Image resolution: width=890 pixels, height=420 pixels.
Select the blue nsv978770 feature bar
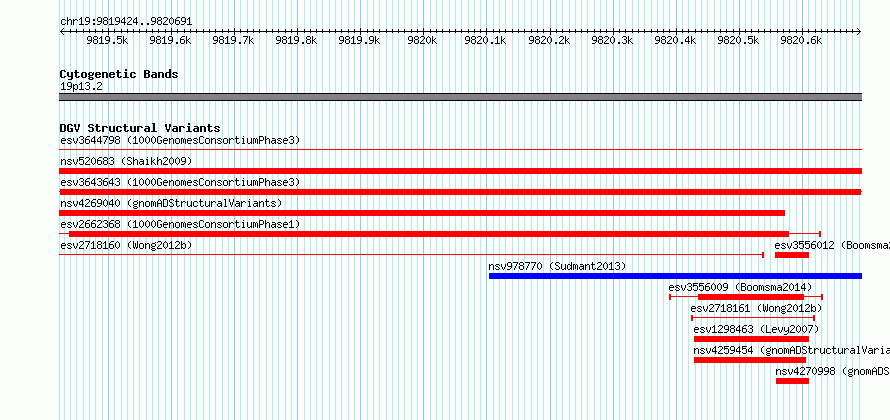click(x=675, y=276)
